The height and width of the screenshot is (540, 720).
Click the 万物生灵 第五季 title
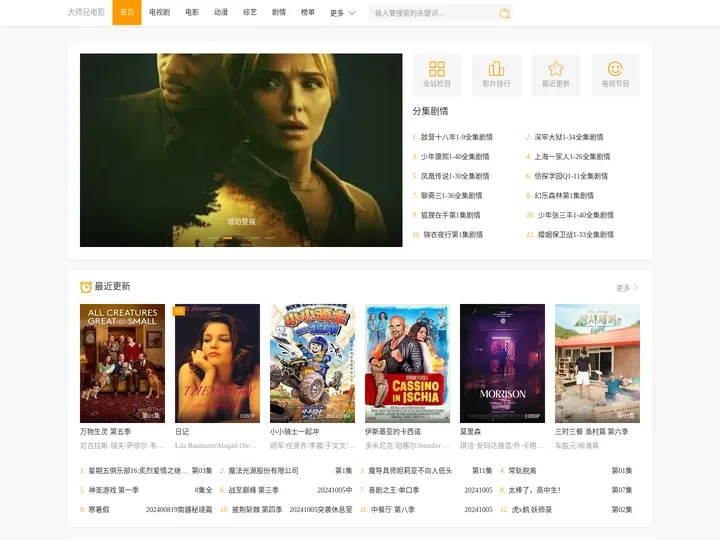pyautogui.click(x=105, y=432)
